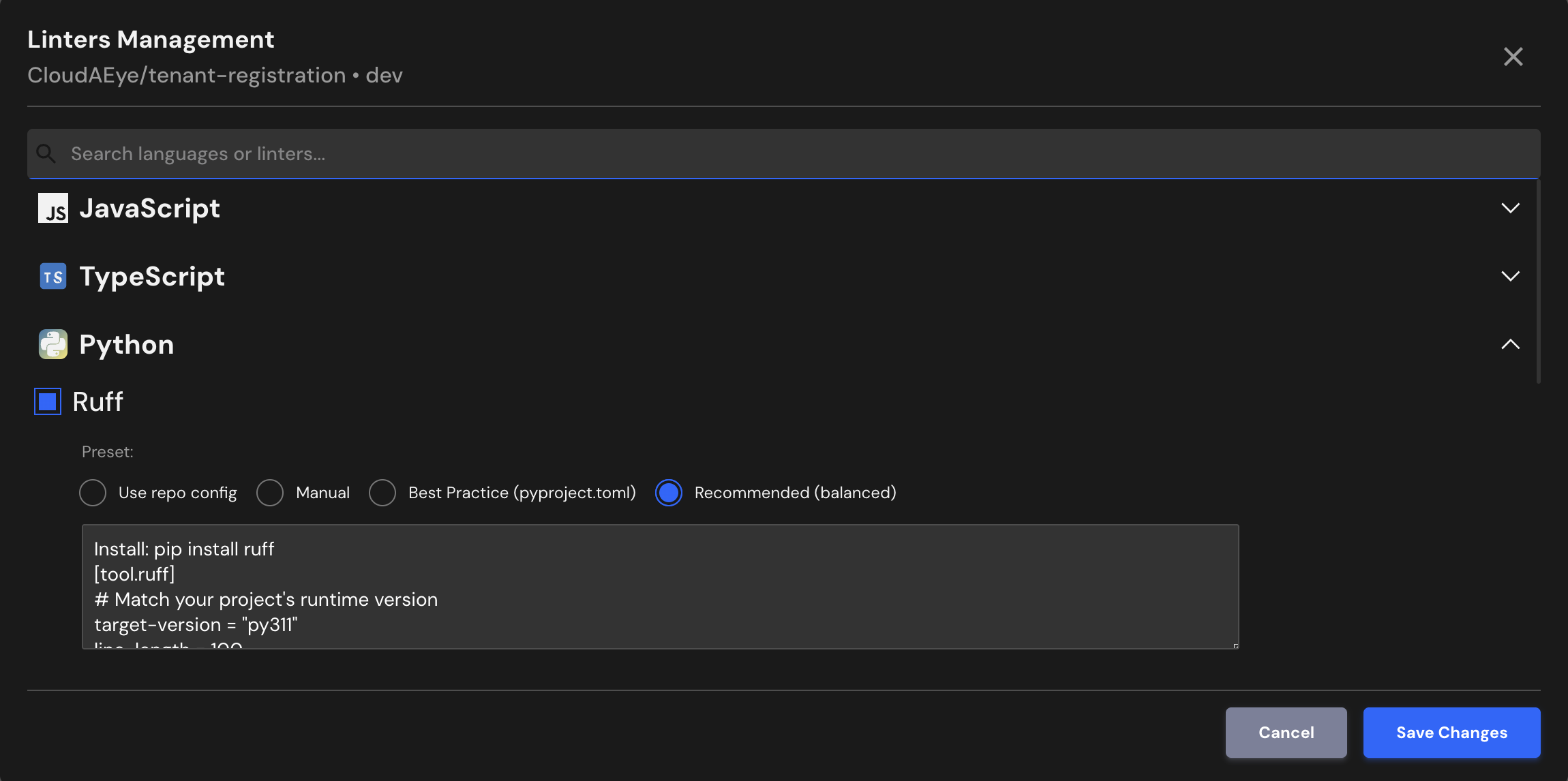Viewport: 1568px width, 781px height.
Task: Click the languages list vertical scrollbar
Action: tap(1538, 281)
